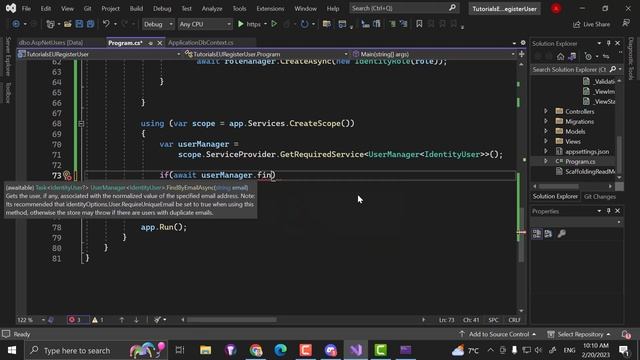Open the Build menu
This screenshot has width=640, height=360.
pos(136,8)
